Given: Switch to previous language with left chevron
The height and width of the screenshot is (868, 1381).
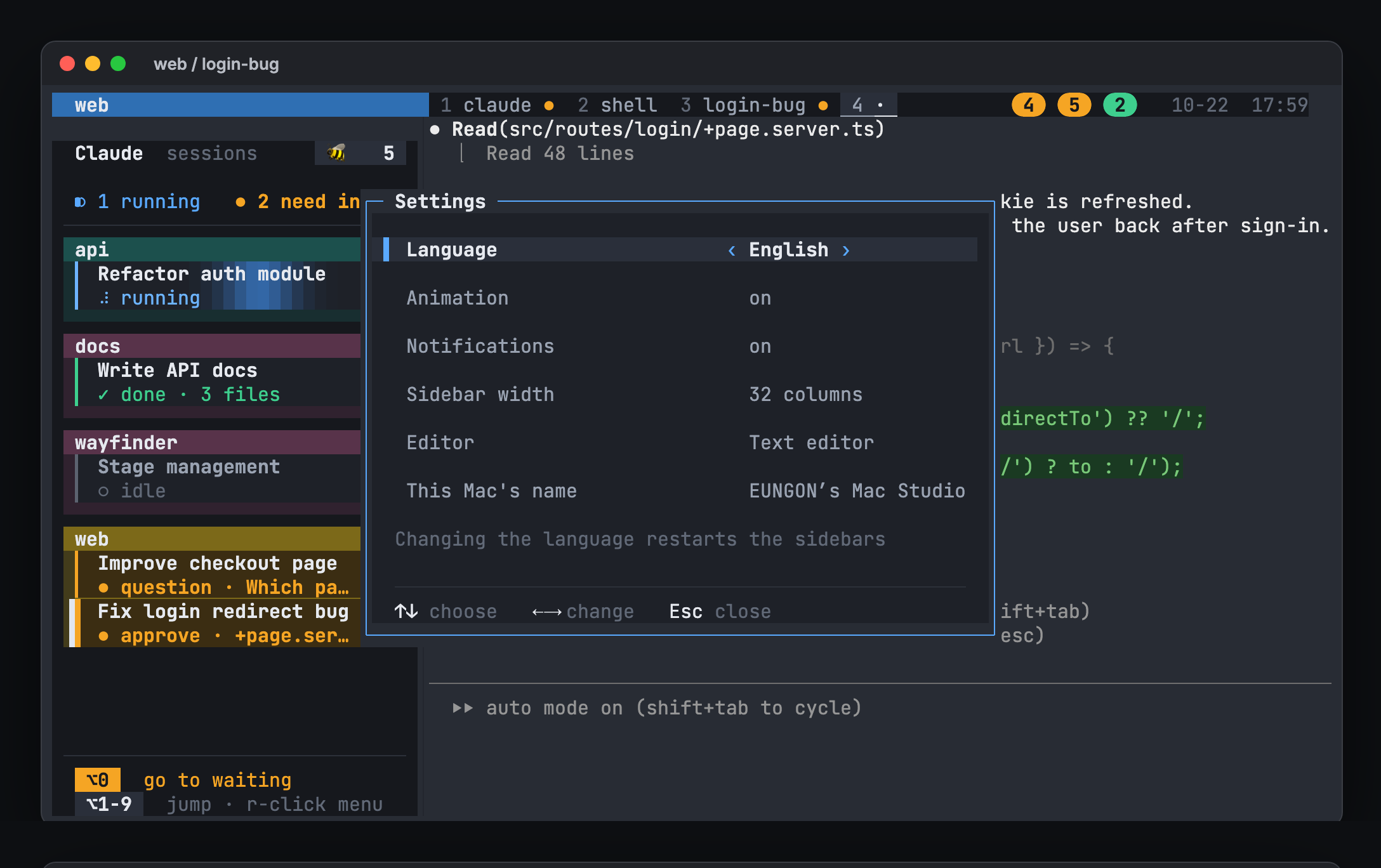Looking at the screenshot, I should click(x=732, y=250).
